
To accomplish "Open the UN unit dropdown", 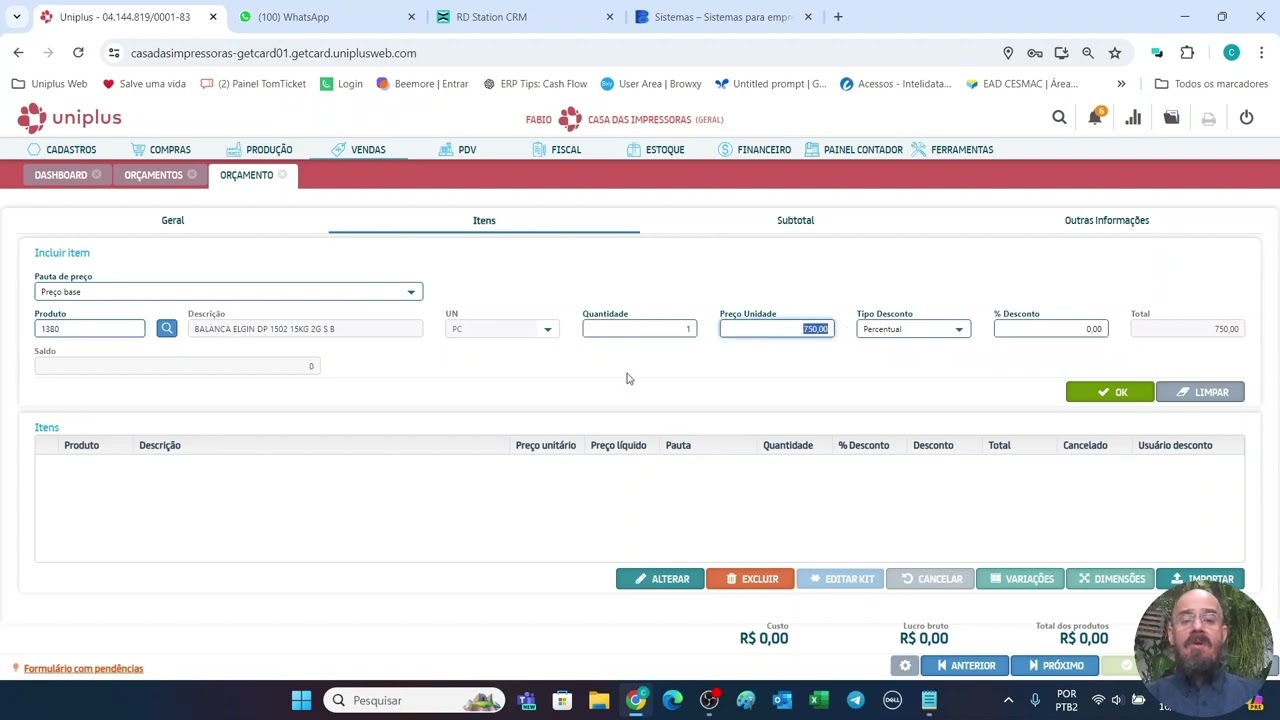I will [x=547, y=329].
